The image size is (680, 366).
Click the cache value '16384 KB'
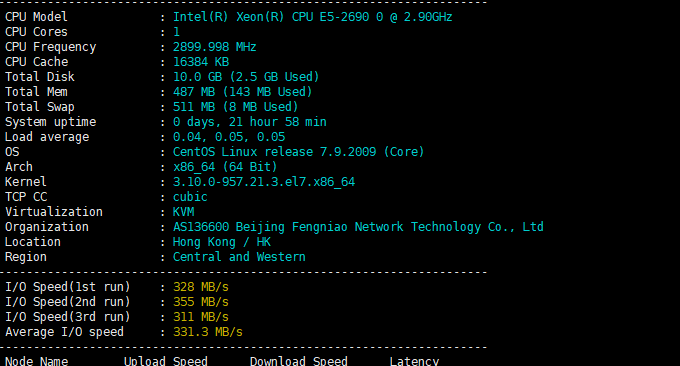(201, 62)
